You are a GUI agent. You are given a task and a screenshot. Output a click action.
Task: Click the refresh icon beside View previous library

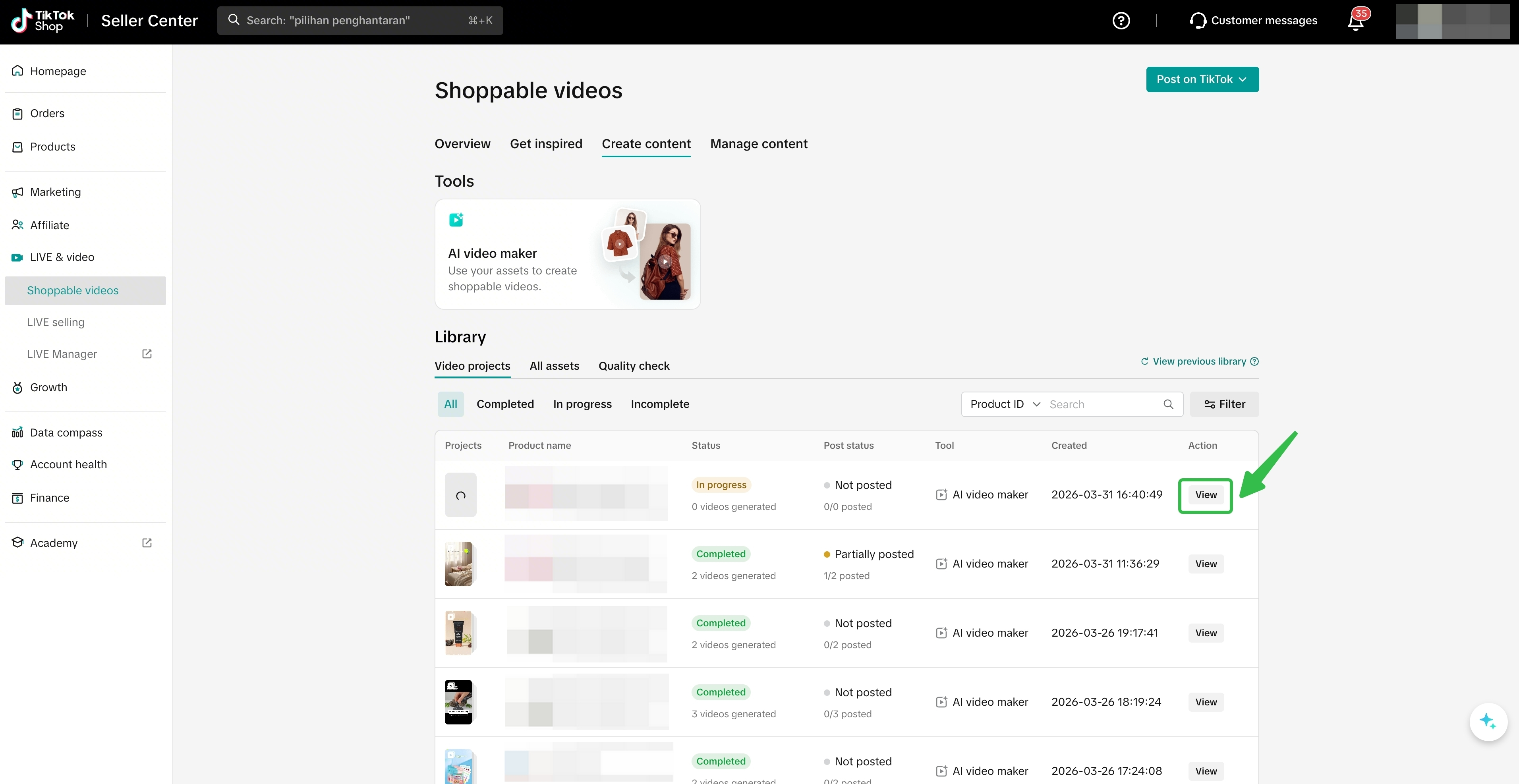click(1144, 361)
